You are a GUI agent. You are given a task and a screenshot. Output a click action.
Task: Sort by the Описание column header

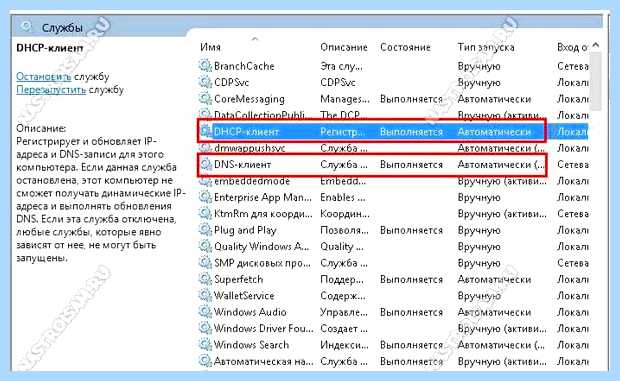point(344,47)
